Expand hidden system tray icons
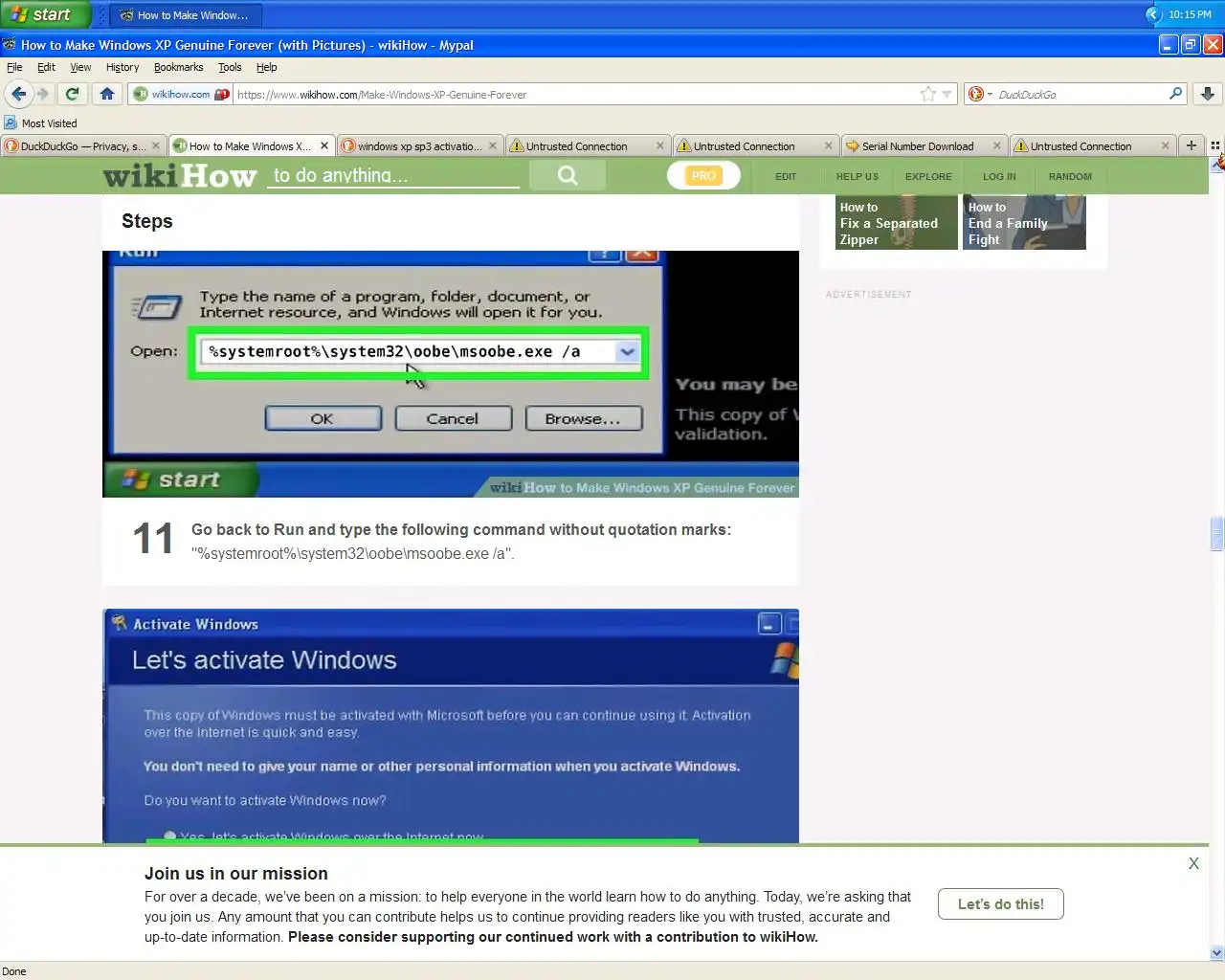 pyautogui.click(x=1153, y=14)
